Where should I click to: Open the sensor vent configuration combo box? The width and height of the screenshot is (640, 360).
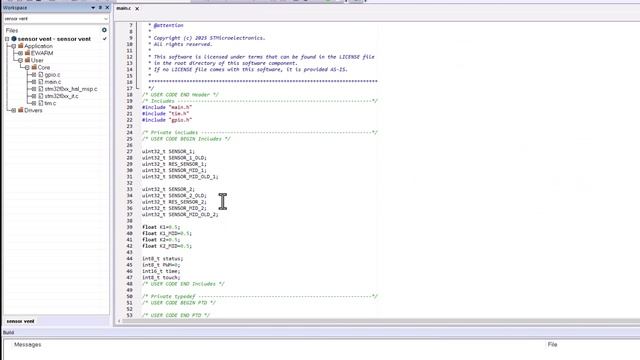[56, 19]
